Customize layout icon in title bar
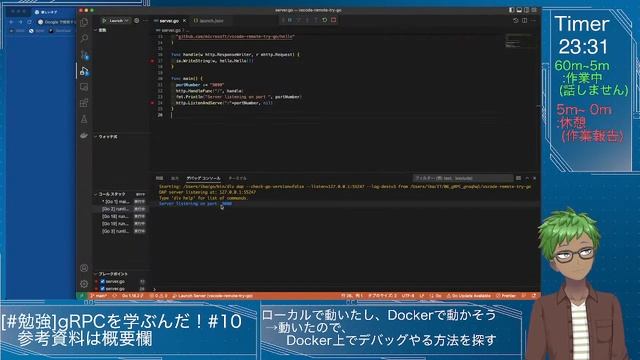640x360 pixels. click(534, 10)
